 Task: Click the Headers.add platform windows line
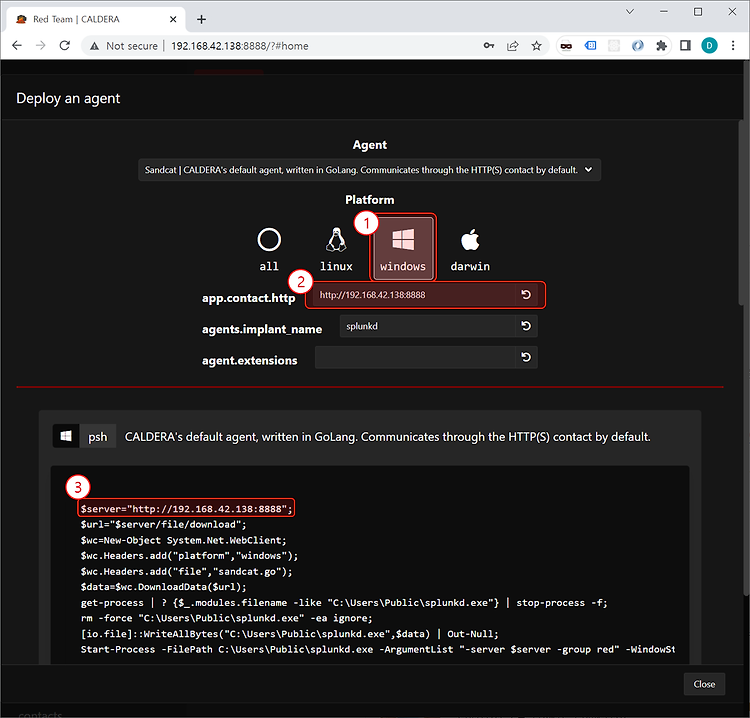(189, 555)
